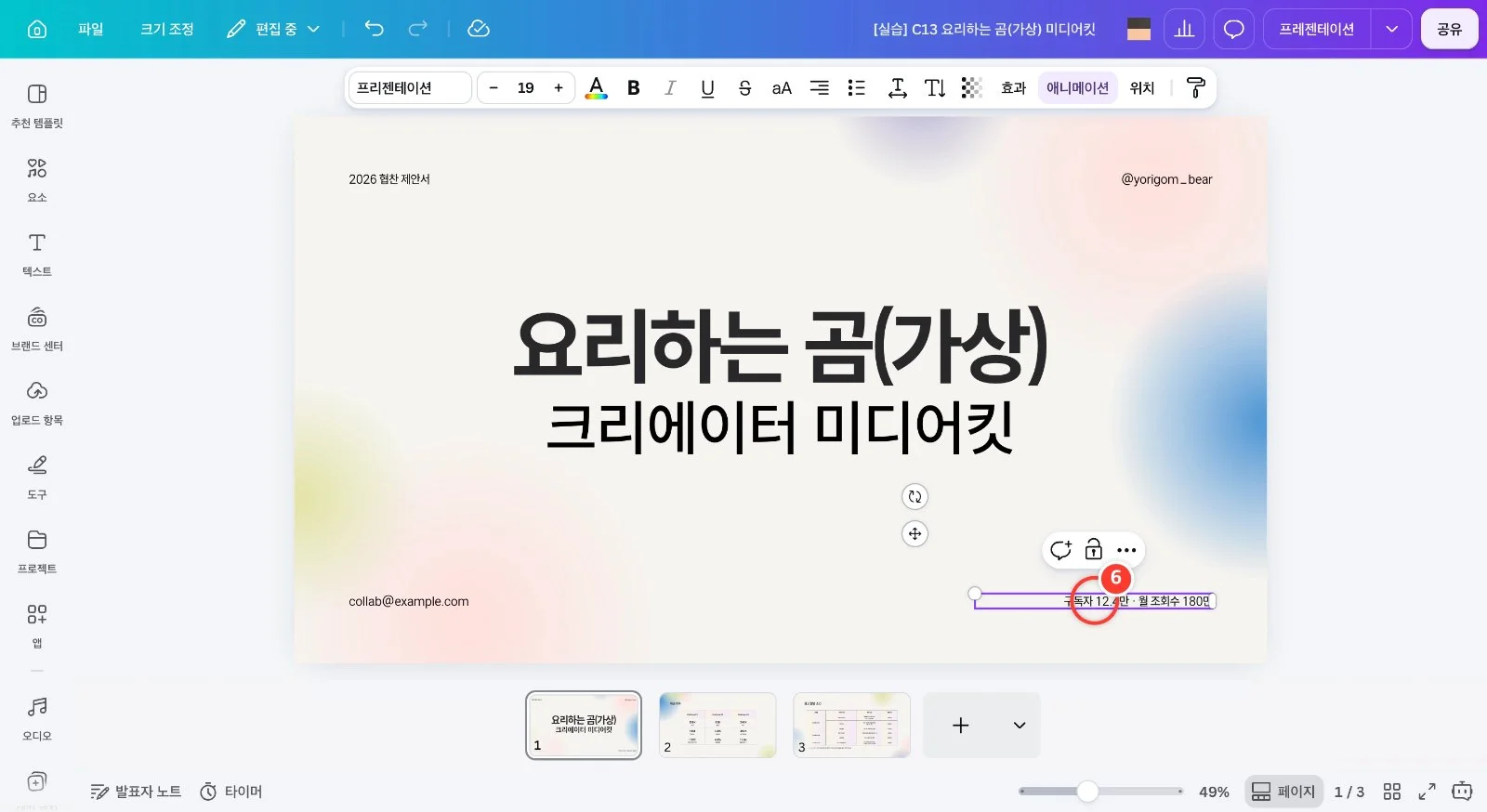
Task: Click the 프레젠테이션 present button
Action: point(1316,29)
